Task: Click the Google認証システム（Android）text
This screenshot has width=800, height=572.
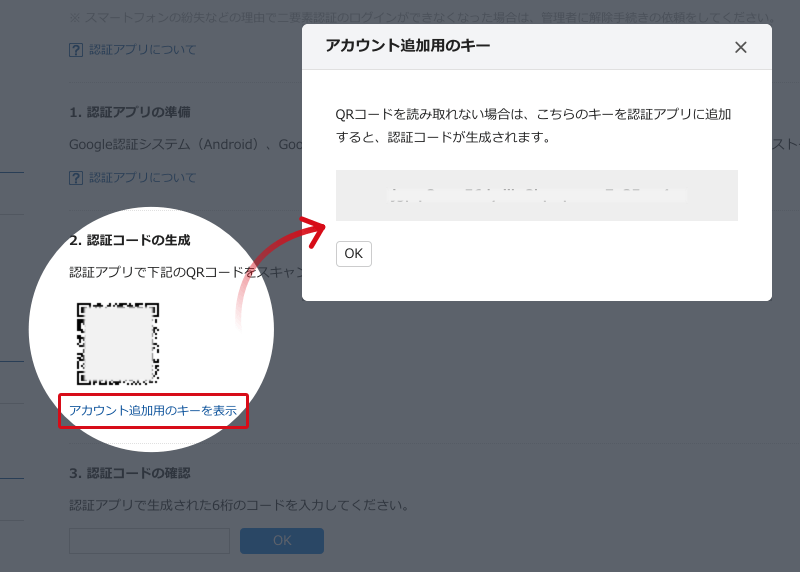Action: pyautogui.click(x=164, y=144)
